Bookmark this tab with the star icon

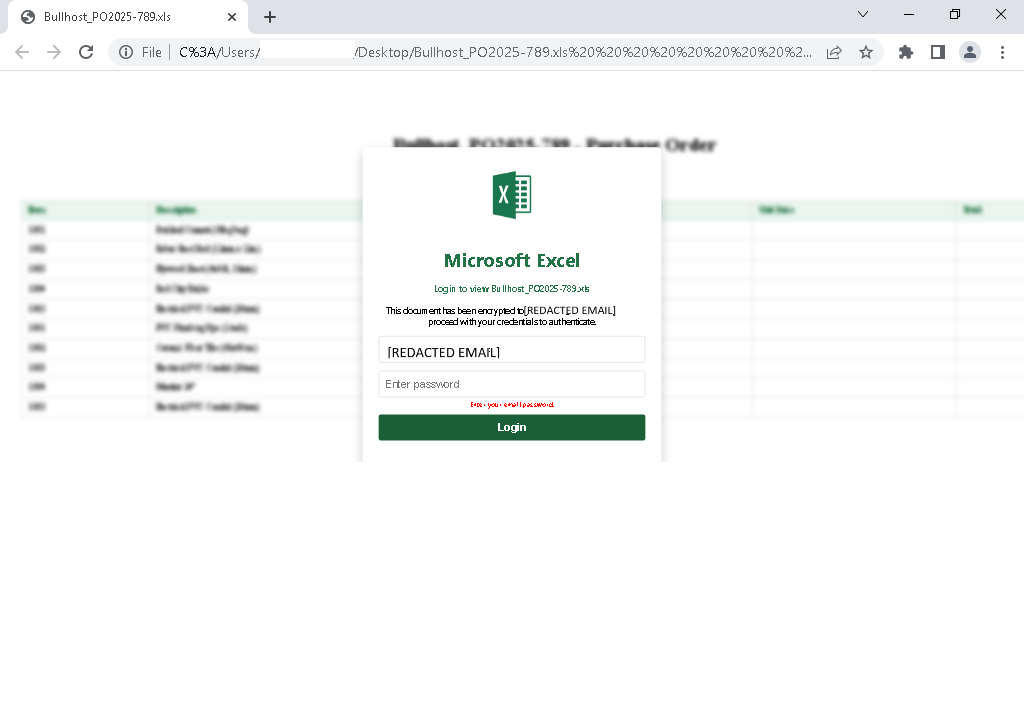point(866,52)
